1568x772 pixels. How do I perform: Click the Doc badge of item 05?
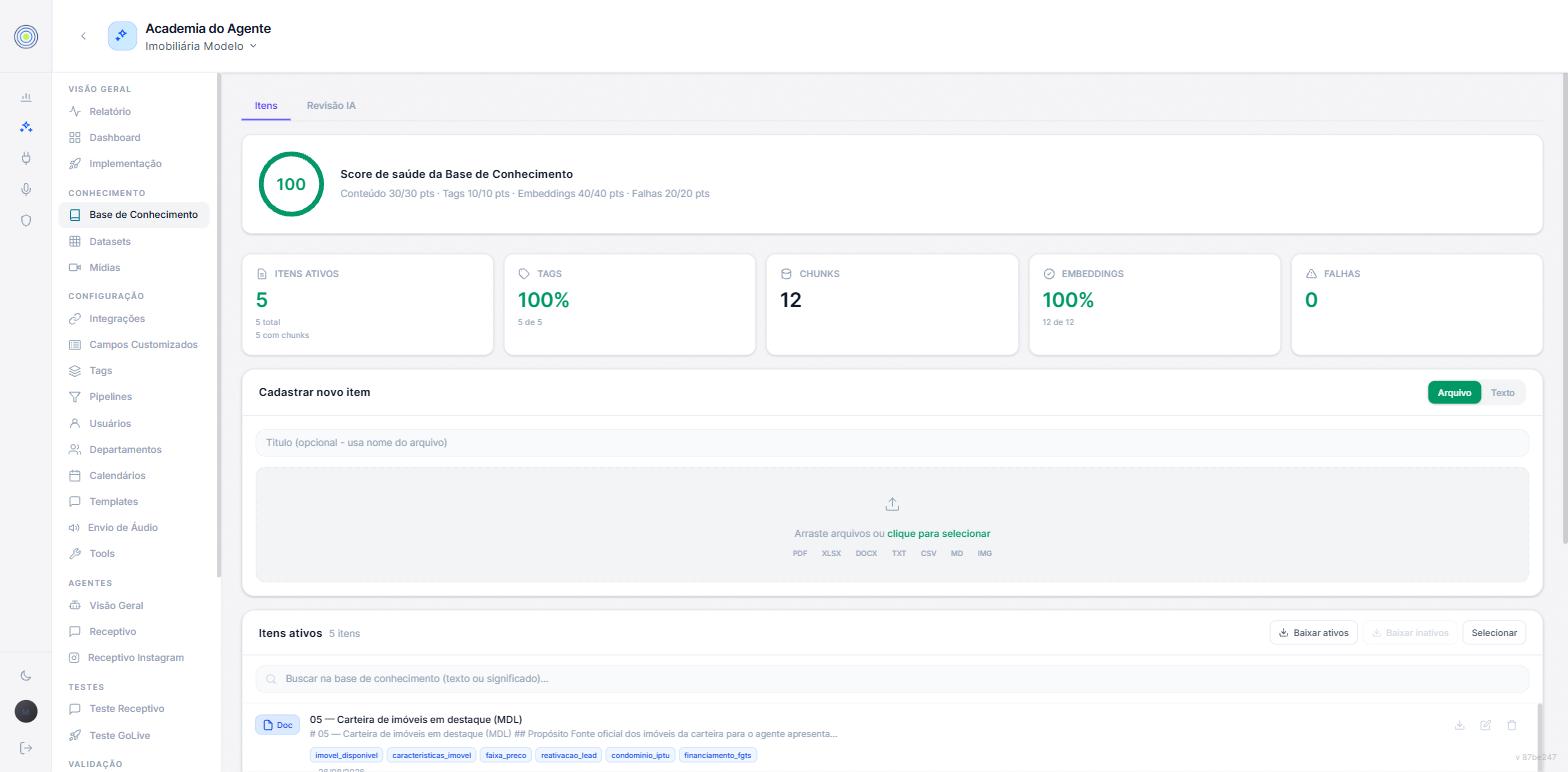[x=277, y=725]
